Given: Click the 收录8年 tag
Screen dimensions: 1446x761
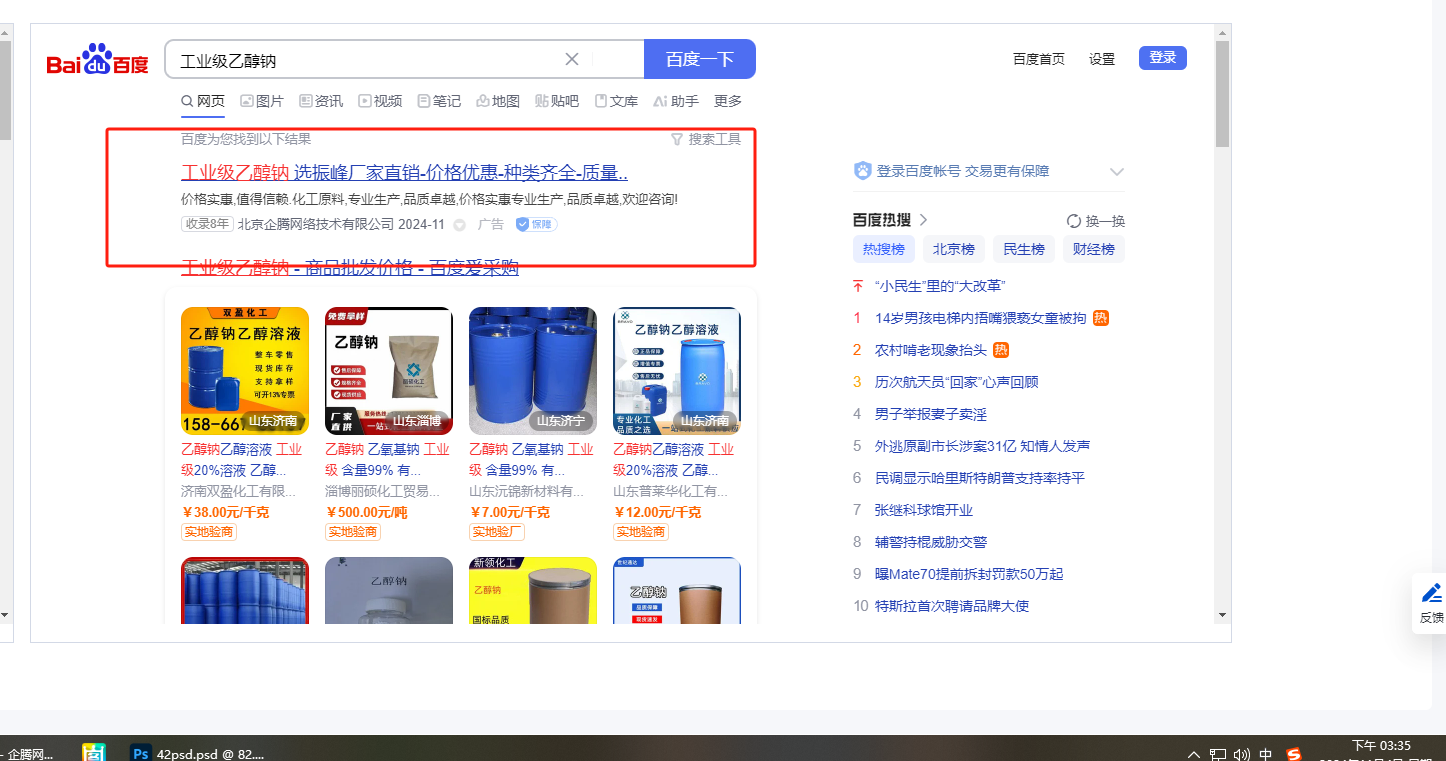Looking at the screenshot, I should click(x=207, y=224).
